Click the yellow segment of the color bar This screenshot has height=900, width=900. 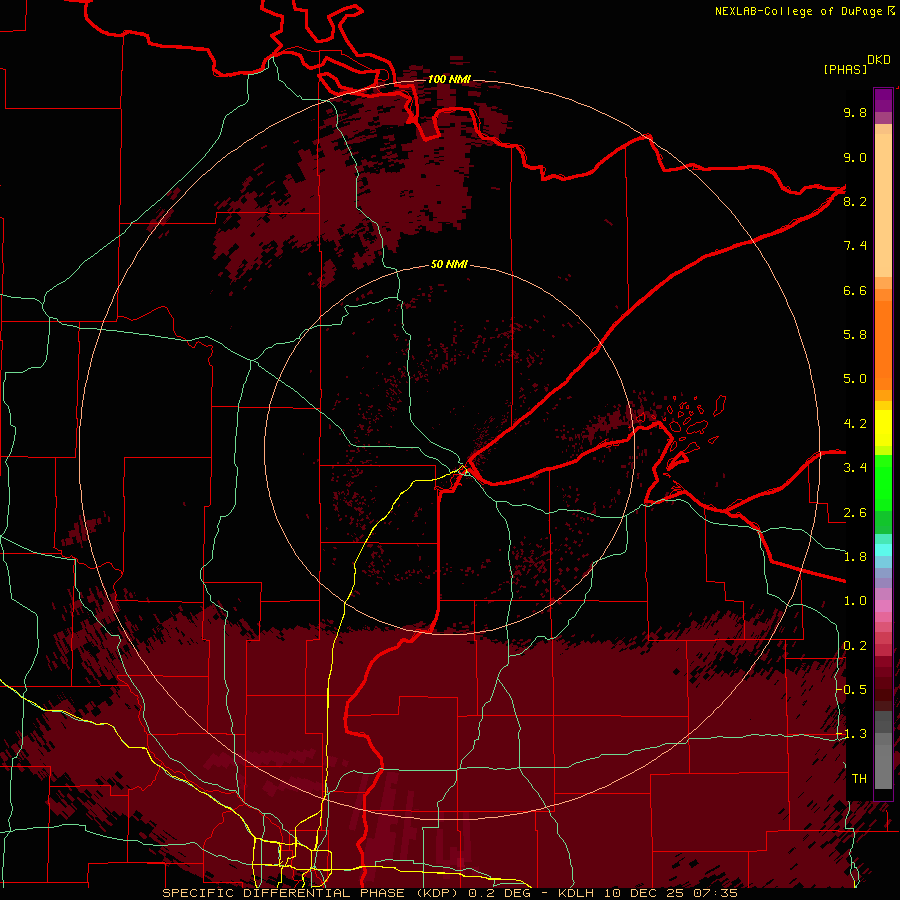[x=883, y=428]
